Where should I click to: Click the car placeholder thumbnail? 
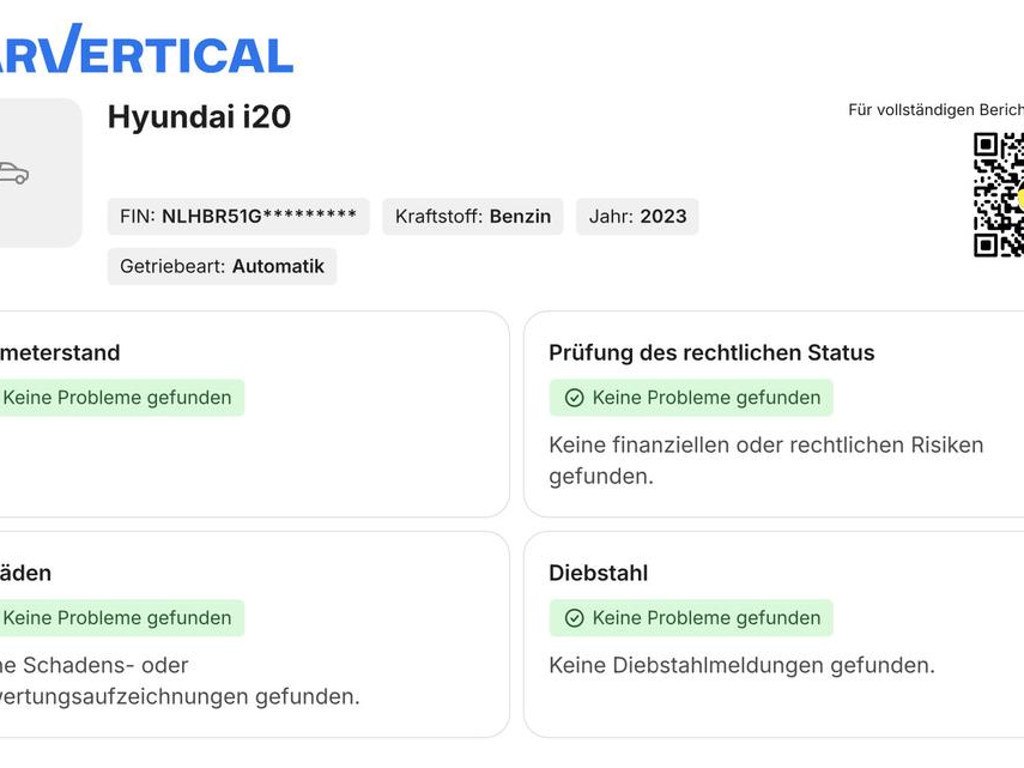40,173
